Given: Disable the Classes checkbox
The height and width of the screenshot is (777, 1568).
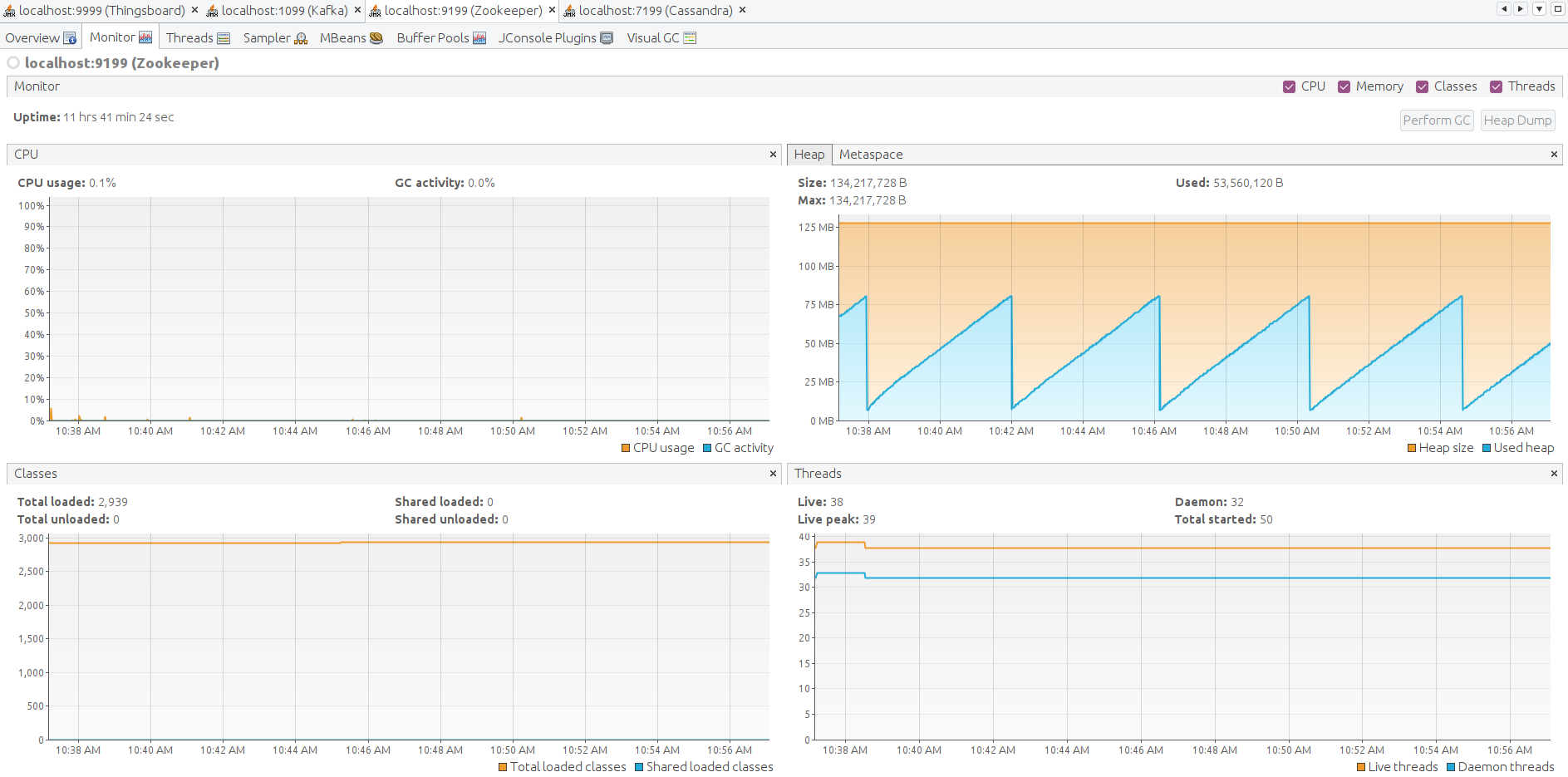Looking at the screenshot, I should [1422, 86].
